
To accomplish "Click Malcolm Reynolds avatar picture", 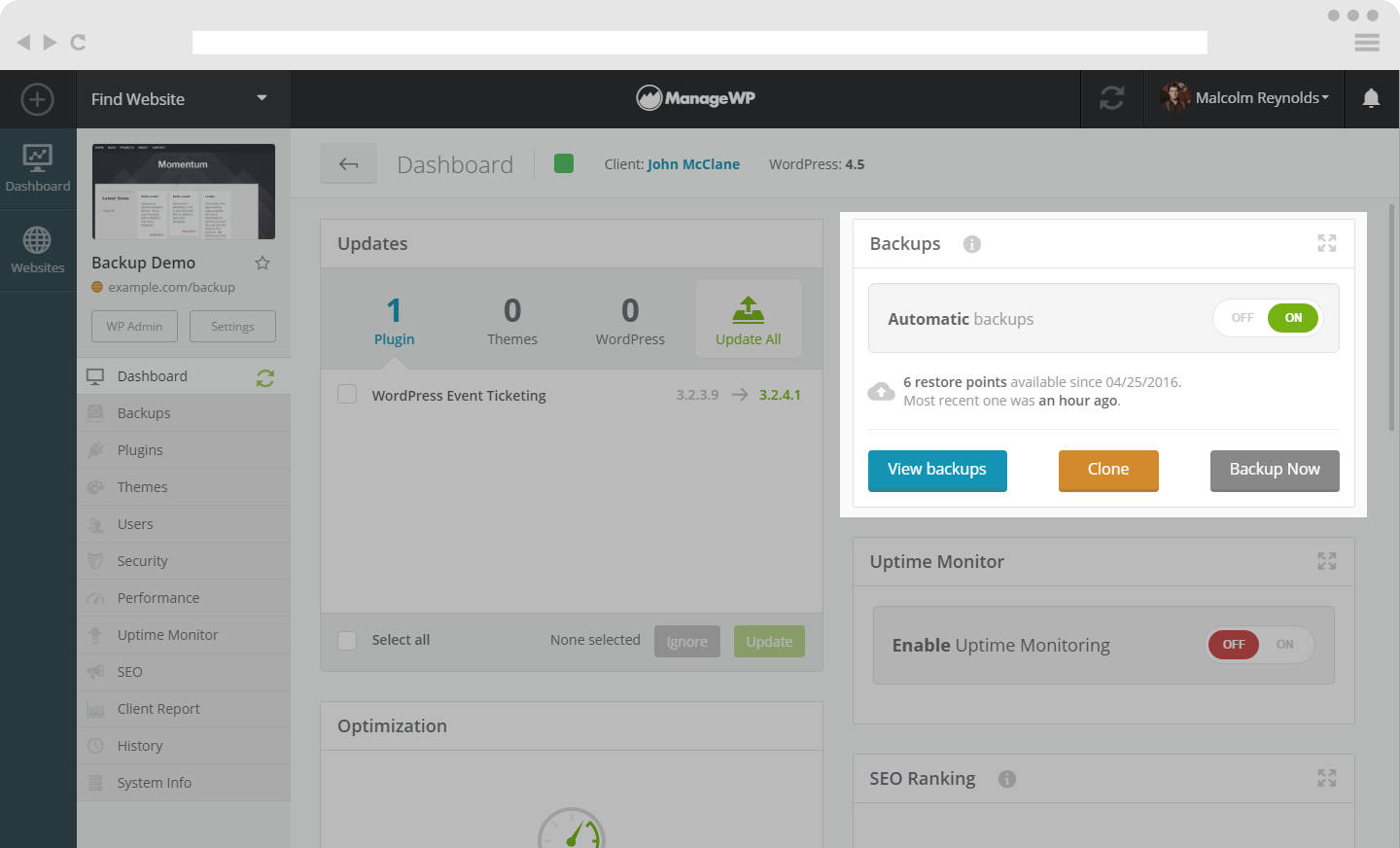I will pyautogui.click(x=1175, y=97).
